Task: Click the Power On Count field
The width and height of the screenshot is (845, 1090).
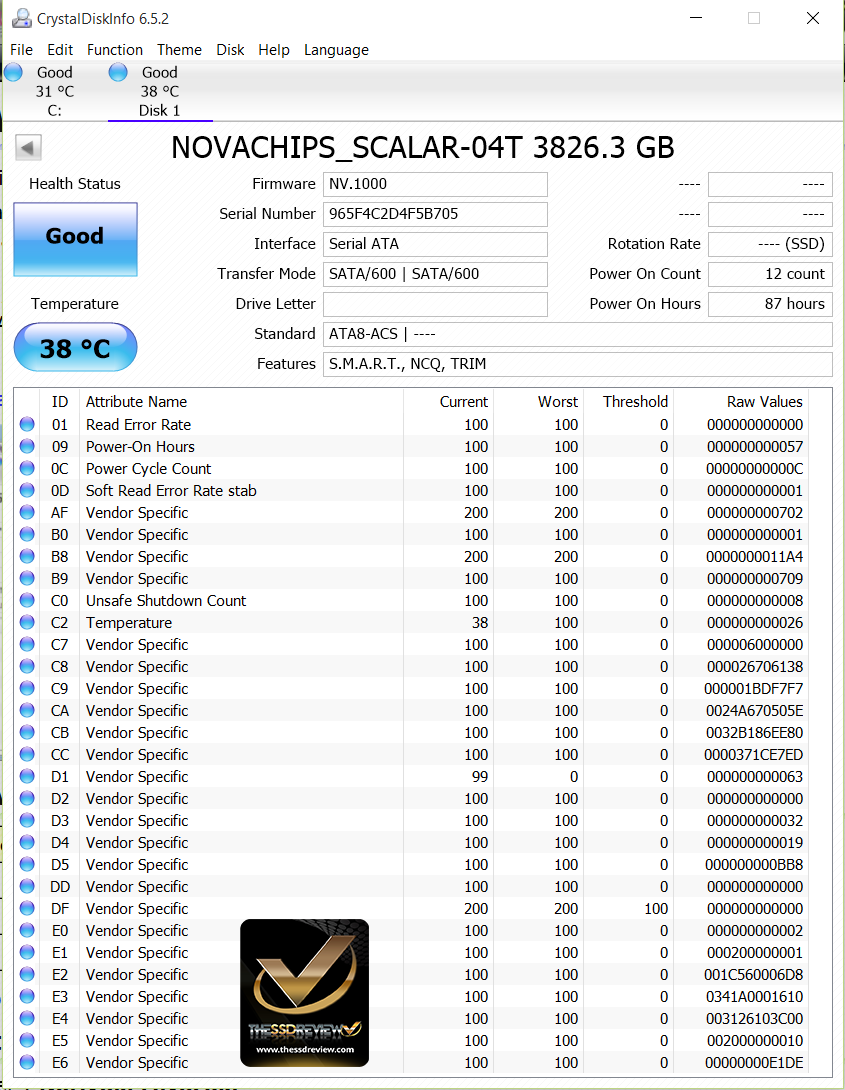Action: tap(770, 274)
